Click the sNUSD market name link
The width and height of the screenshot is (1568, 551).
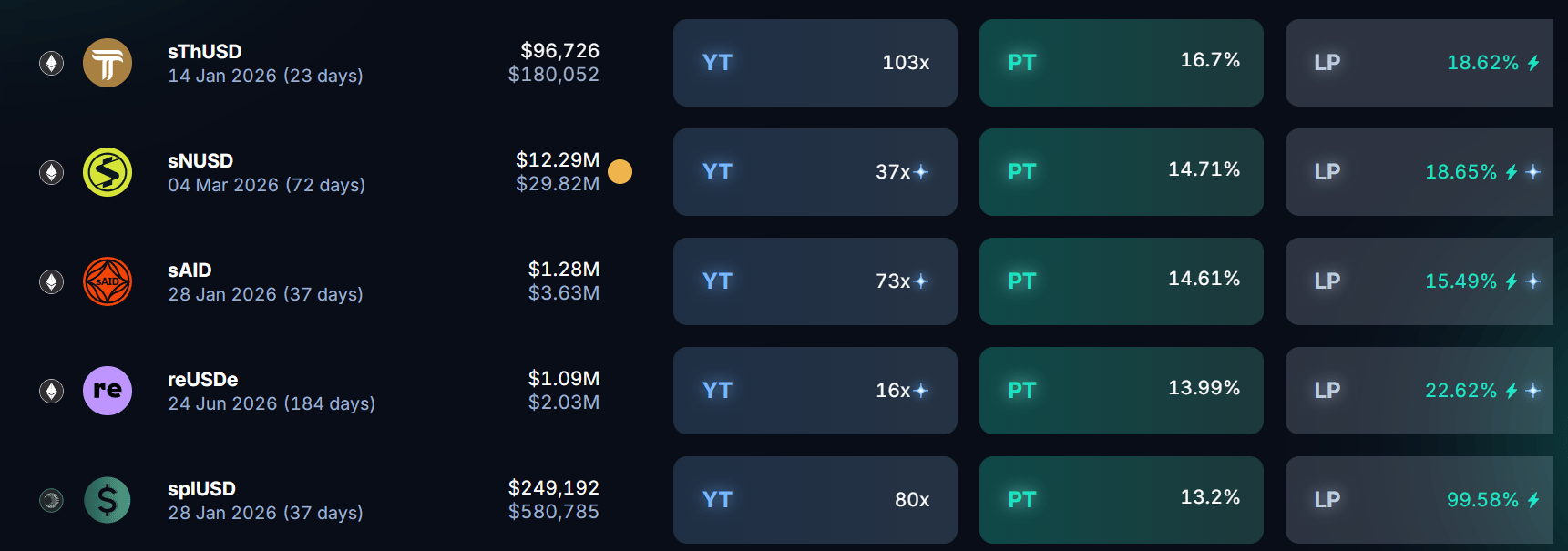pos(200,161)
